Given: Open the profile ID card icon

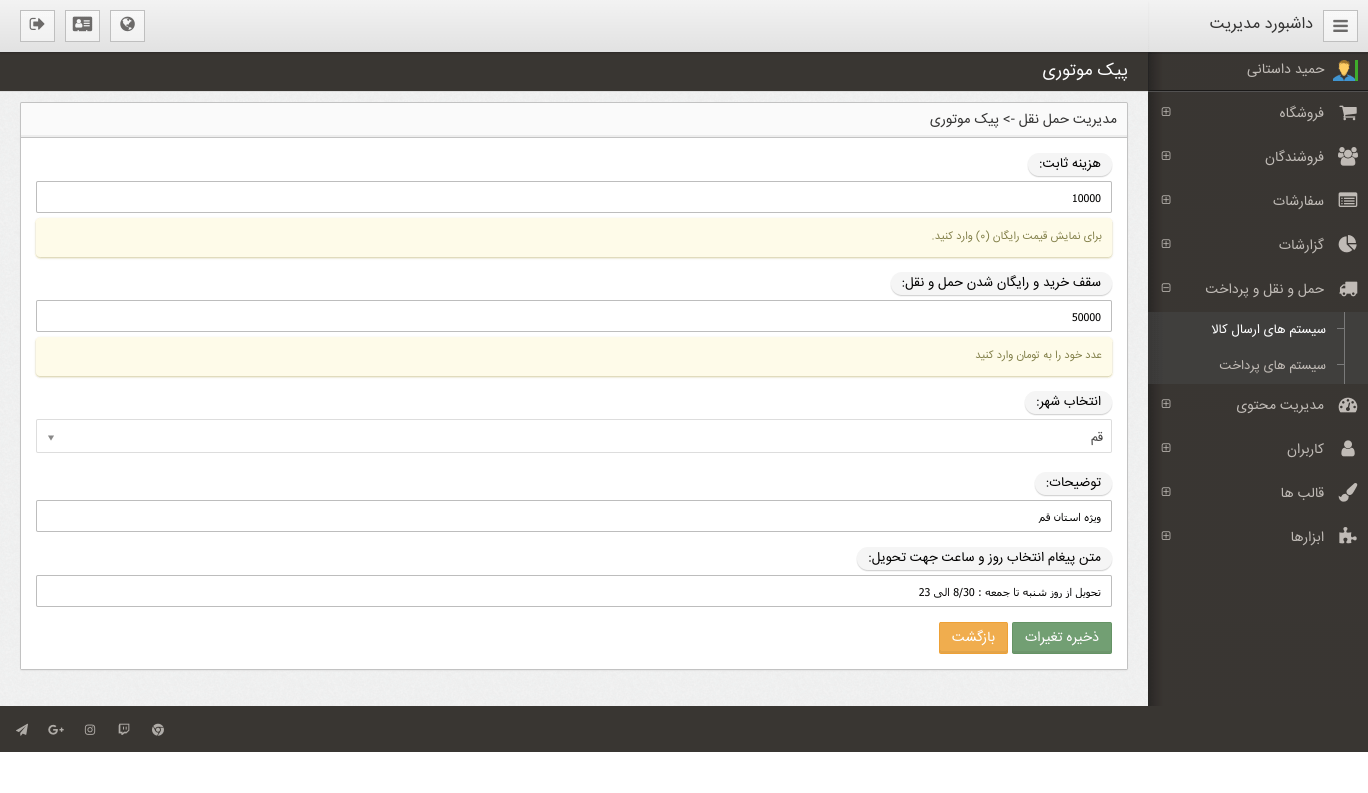Looking at the screenshot, I should [x=82, y=25].
